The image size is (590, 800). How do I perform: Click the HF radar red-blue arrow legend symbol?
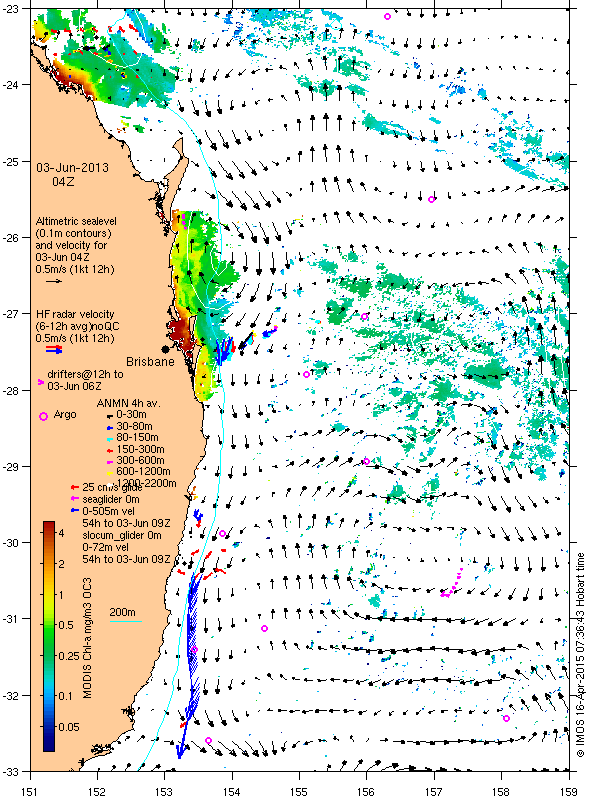54,350
